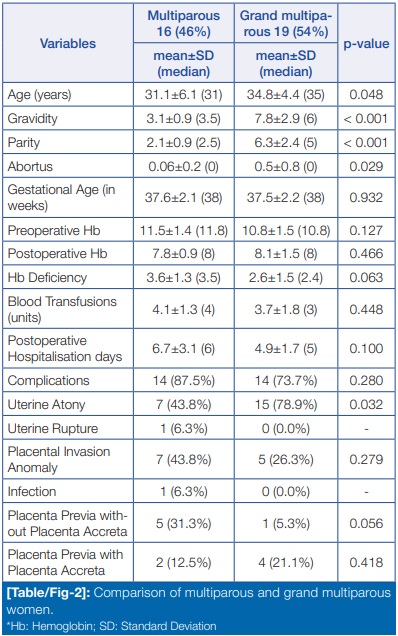Image resolution: width=398 pixels, height=636 pixels.
Task: Click the Multiparous 16 (46%) header
Action: [x=183, y=23]
